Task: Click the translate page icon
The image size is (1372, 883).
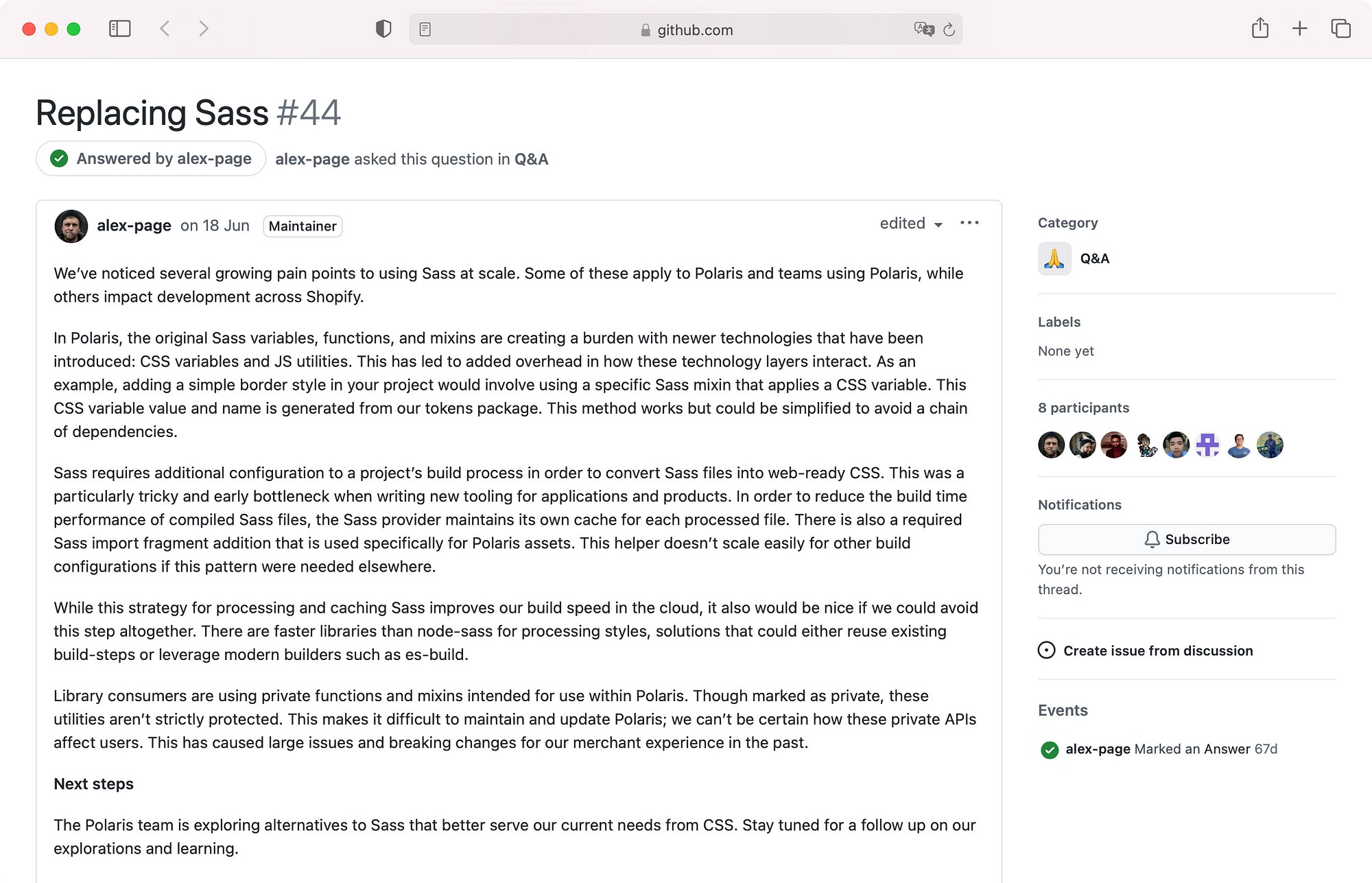Action: point(923,30)
